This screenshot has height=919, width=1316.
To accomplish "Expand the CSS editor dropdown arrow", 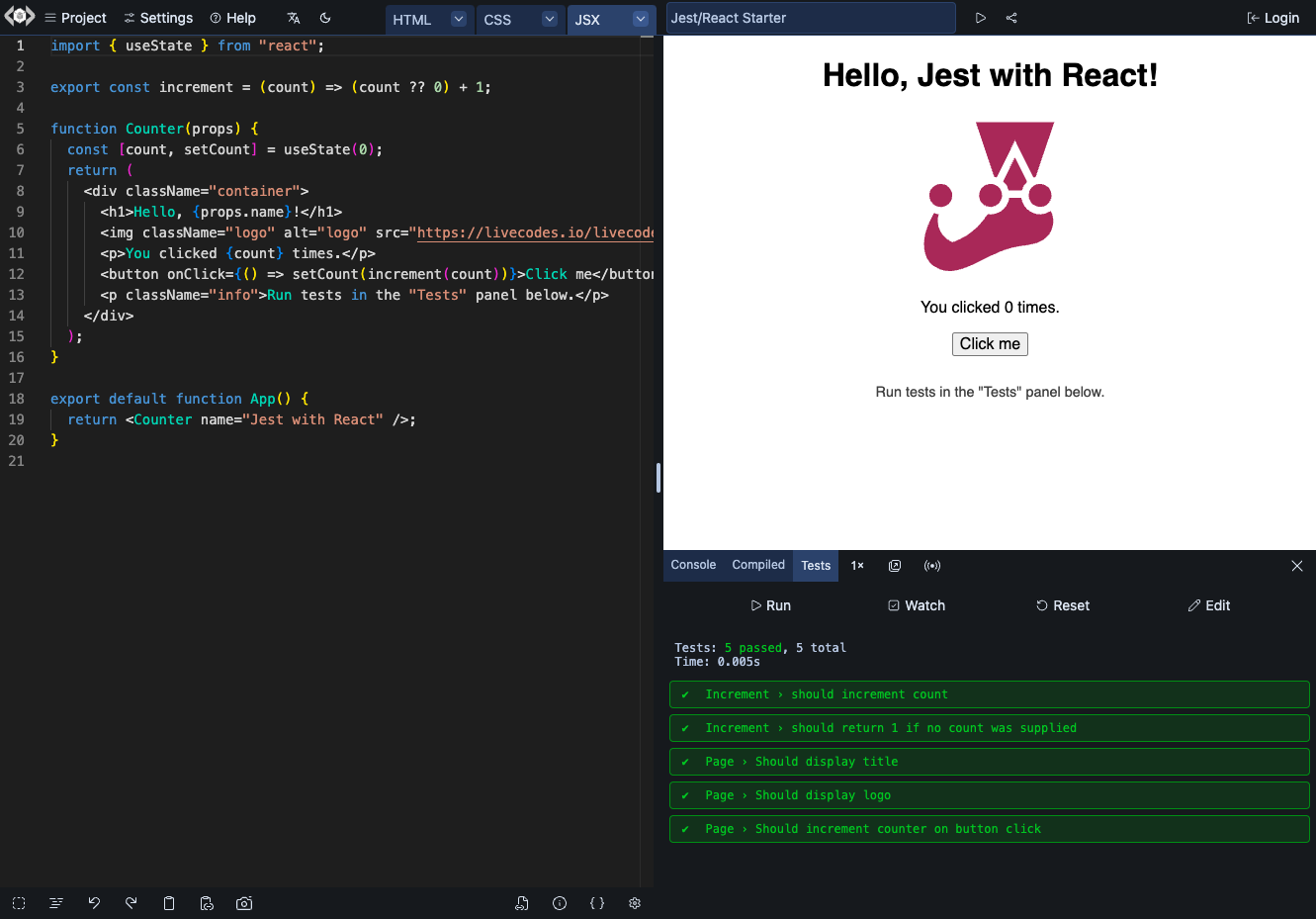I will pos(550,19).
